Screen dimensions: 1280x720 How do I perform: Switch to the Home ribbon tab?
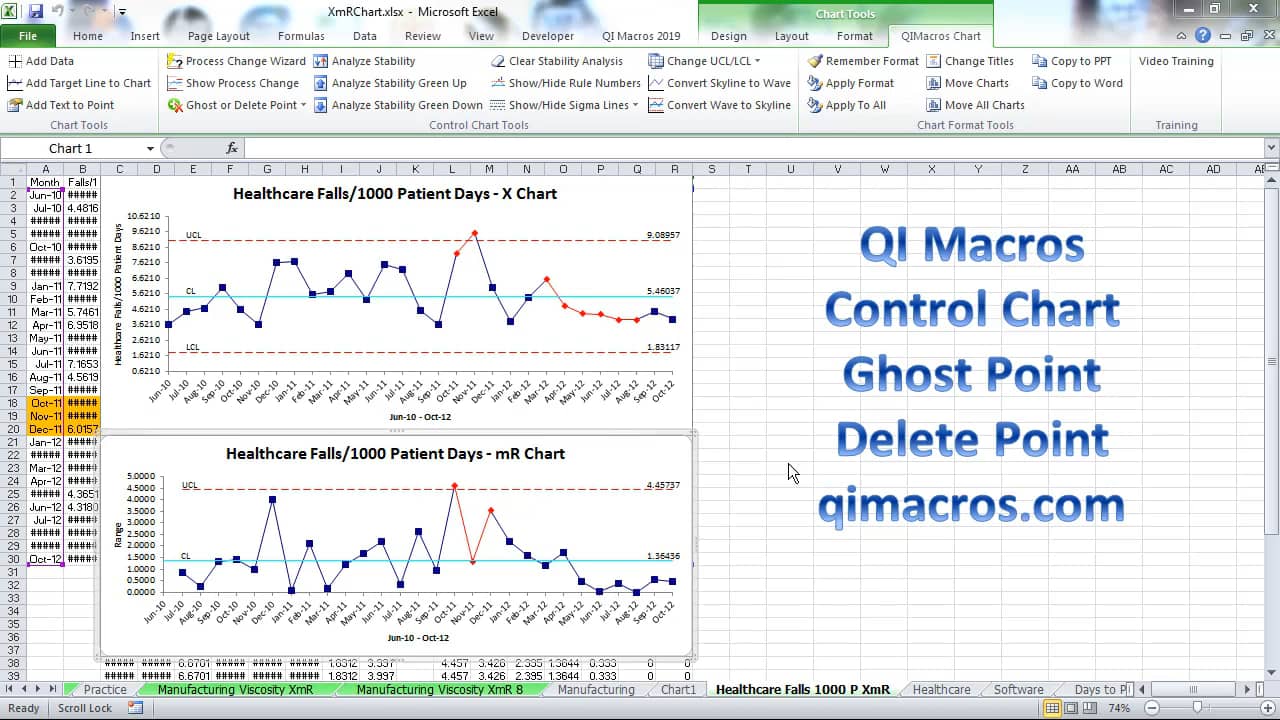pos(88,36)
